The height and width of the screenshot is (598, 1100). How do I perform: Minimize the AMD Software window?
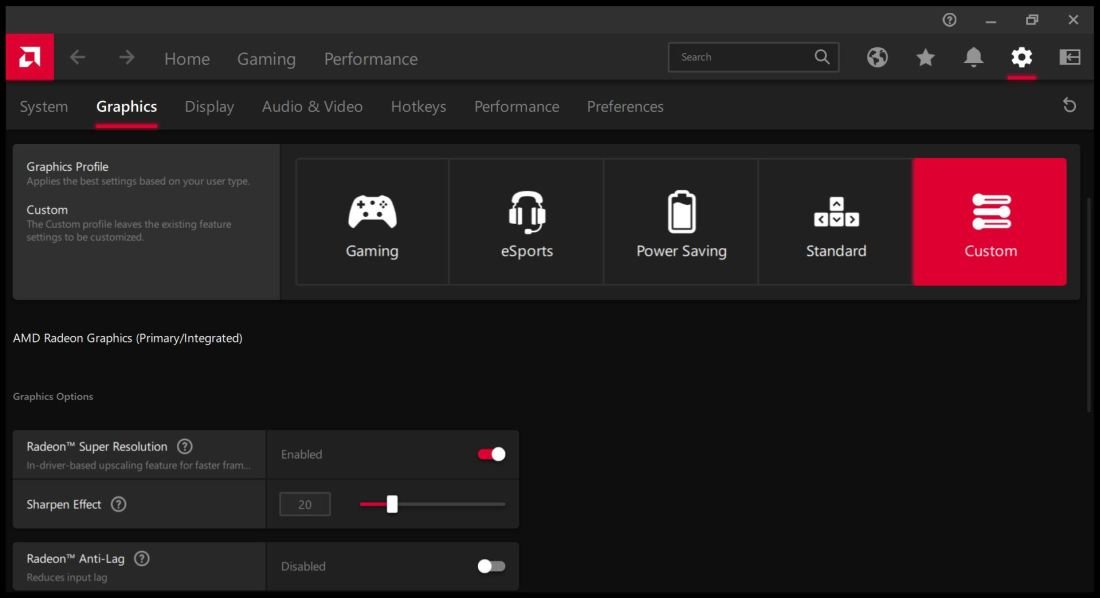click(991, 20)
